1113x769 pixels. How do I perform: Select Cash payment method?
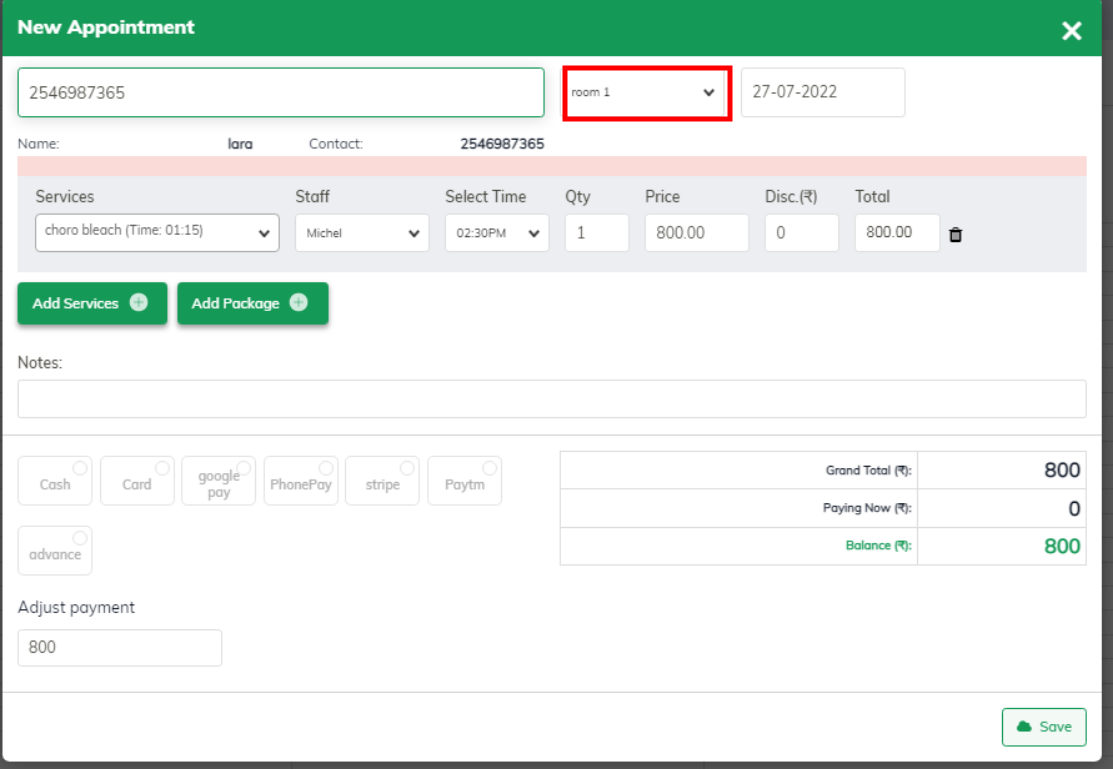click(x=55, y=481)
